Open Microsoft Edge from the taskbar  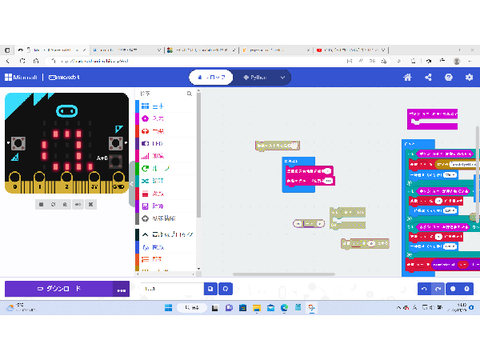click(284, 308)
